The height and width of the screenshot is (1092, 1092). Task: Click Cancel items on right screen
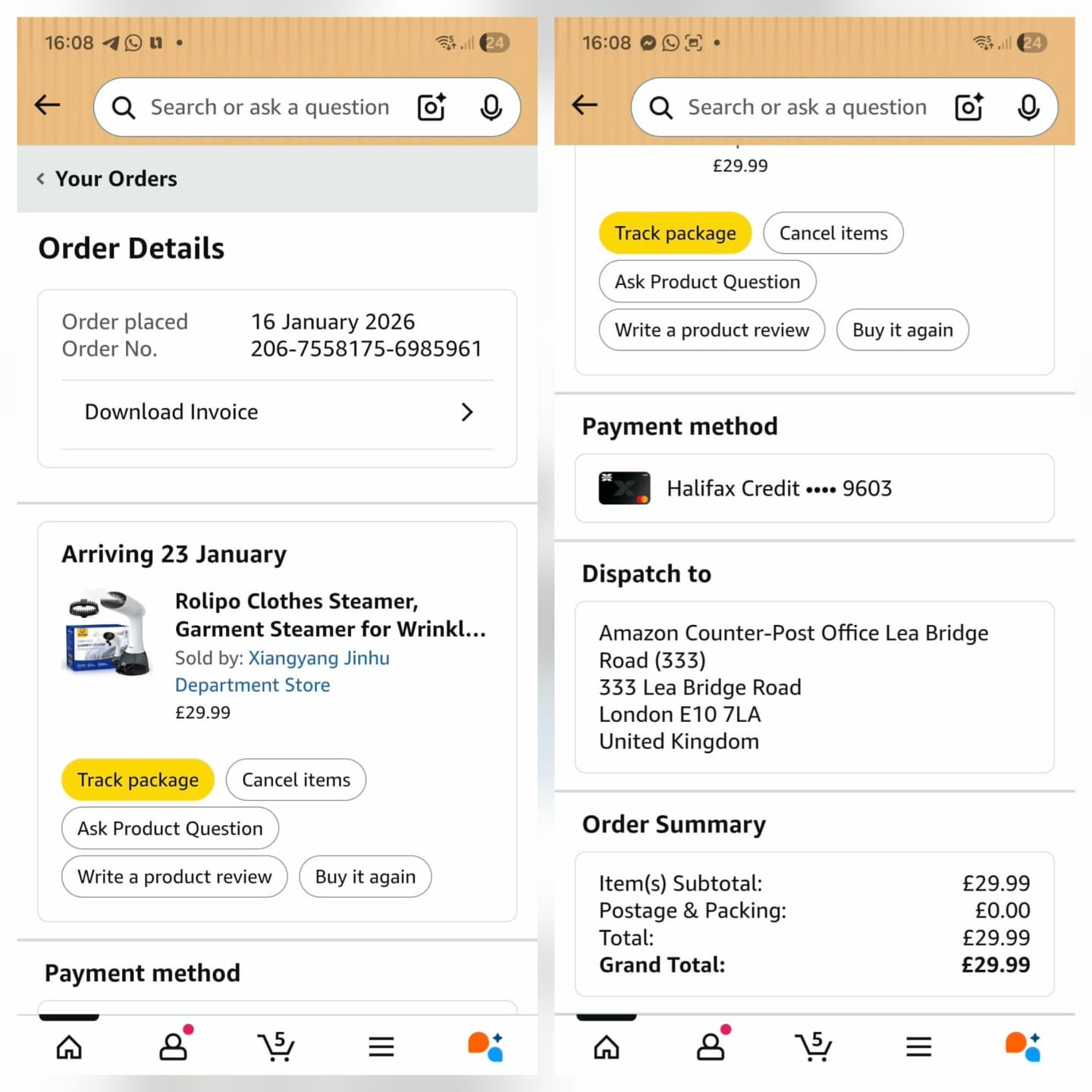click(x=833, y=233)
